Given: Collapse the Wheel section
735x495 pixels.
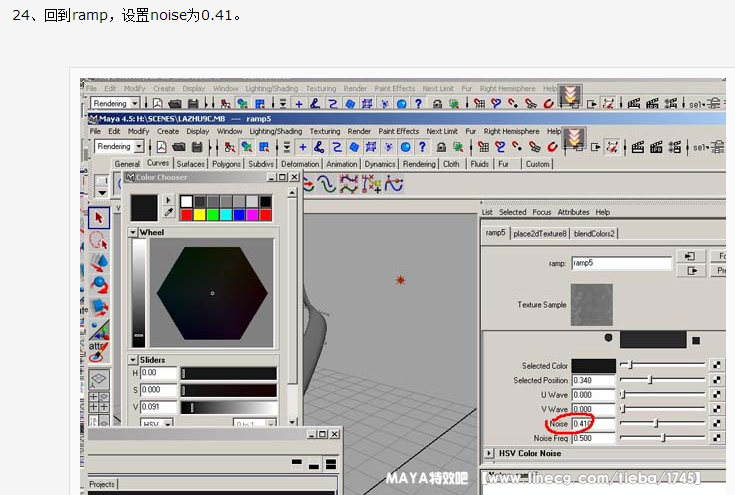Looking at the screenshot, I should click(133, 232).
